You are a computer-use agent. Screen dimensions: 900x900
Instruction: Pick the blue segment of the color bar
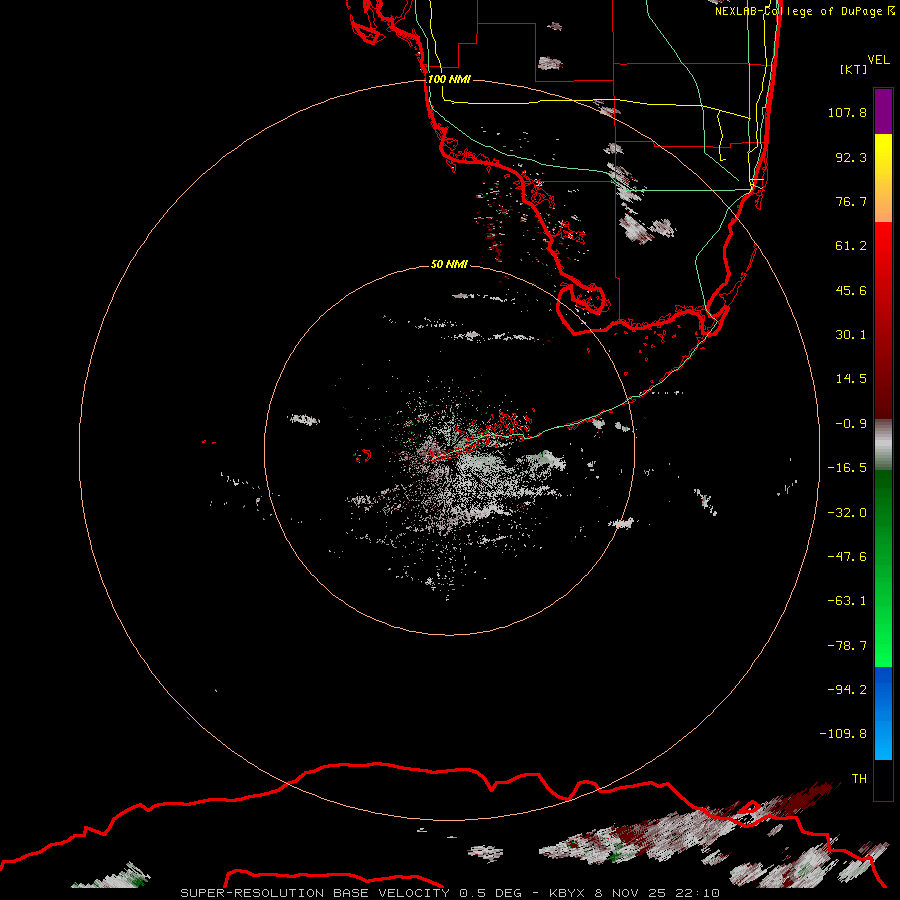(x=883, y=713)
